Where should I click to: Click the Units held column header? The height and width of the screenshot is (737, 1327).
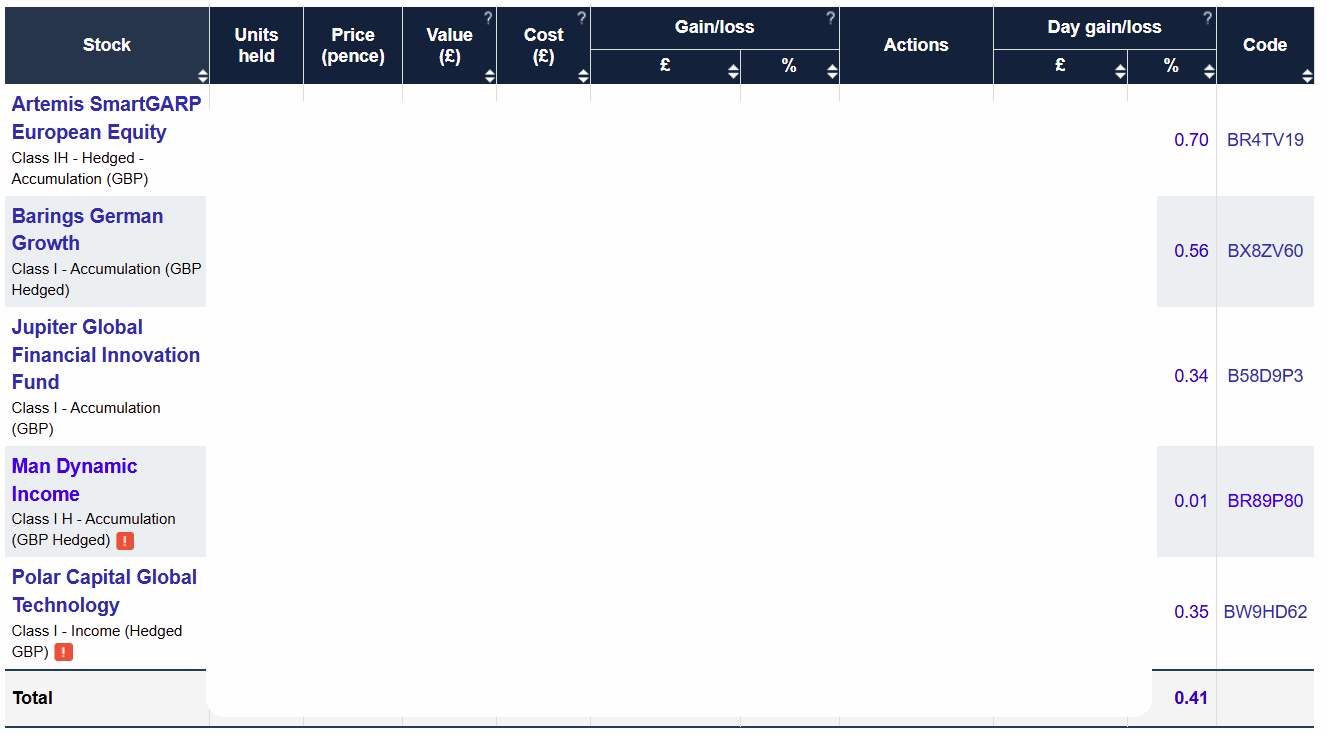256,45
